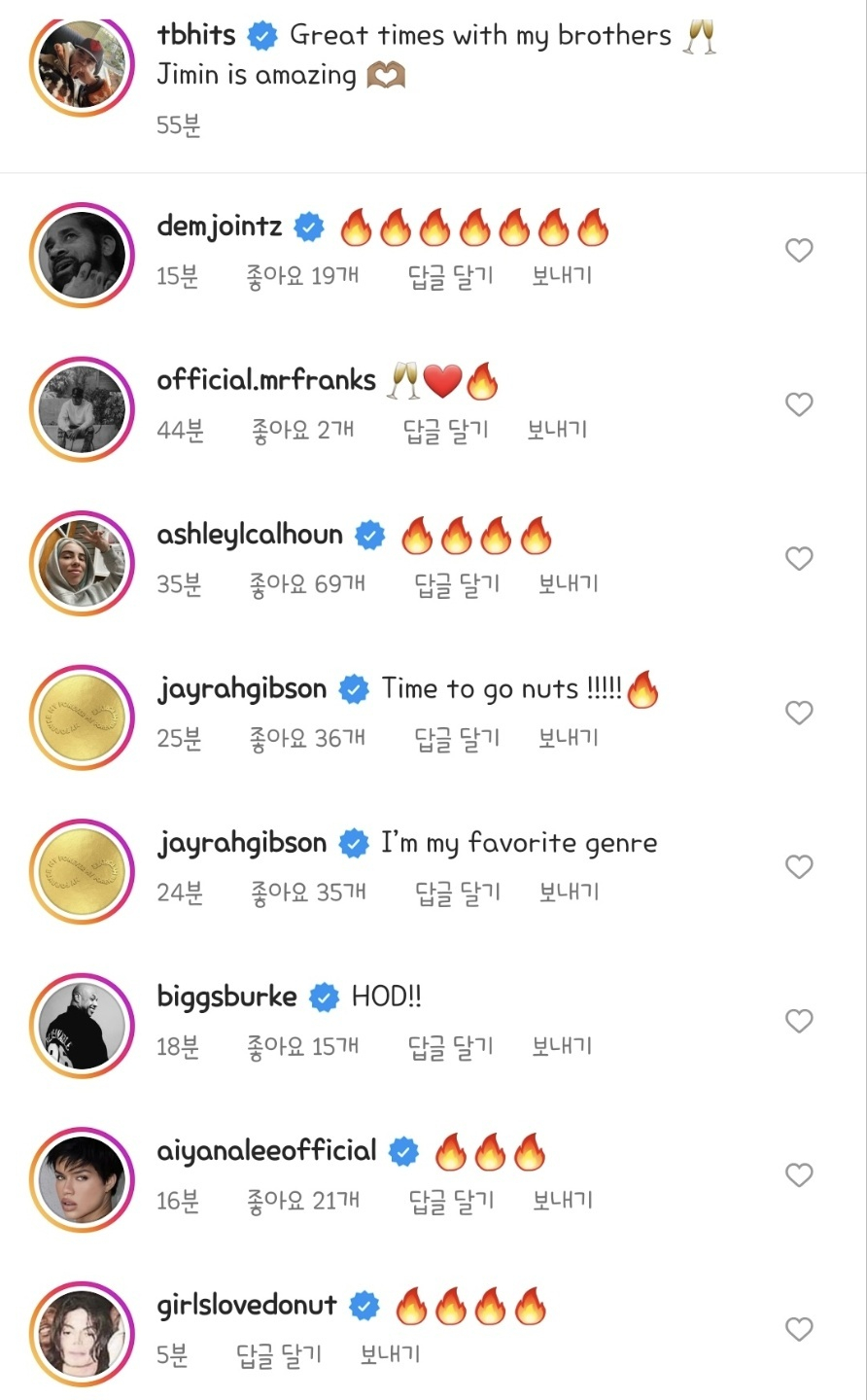Open the jayrahgibson username on "Time to go nuts"
The height and width of the screenshot is (1400, 867).
pos(242,688)
